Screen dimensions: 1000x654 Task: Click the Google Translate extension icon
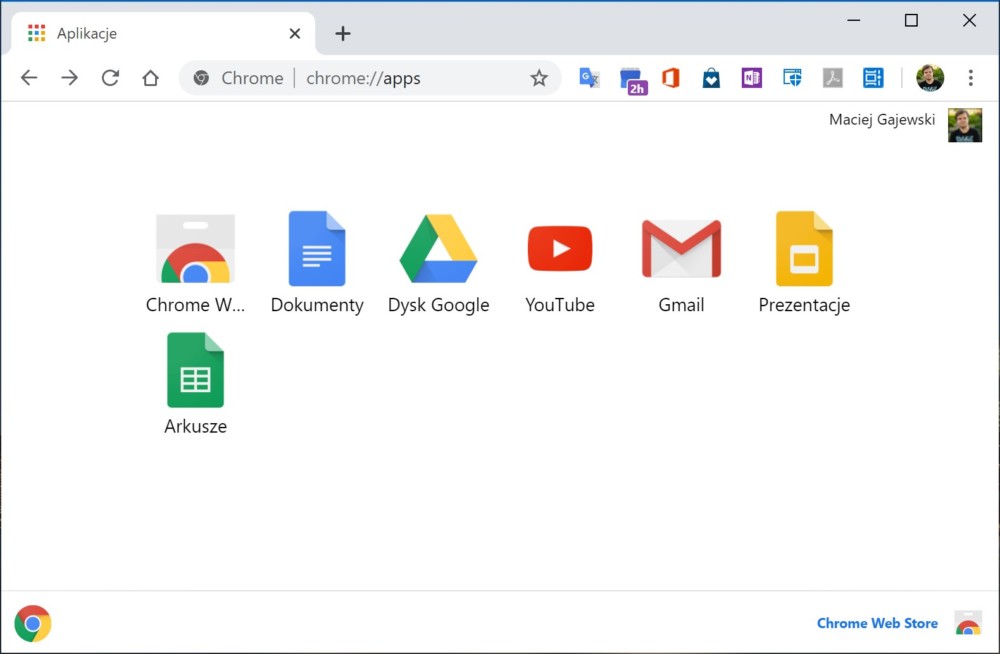589,78
